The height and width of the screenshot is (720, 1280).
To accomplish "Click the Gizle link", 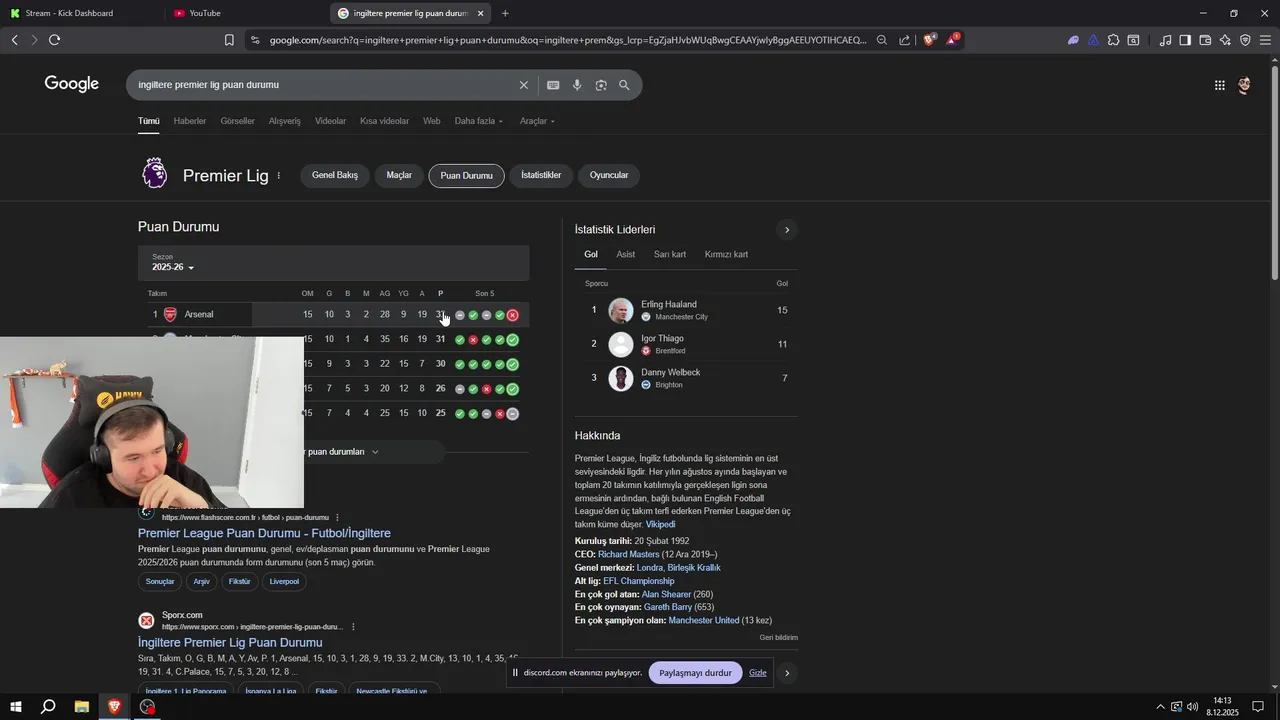I will pyautogui.click(x=758, y=673).
